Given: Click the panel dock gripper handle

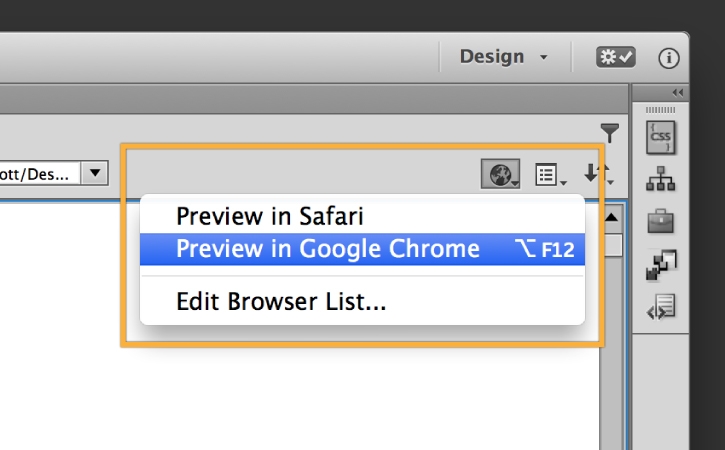Looking at the screenshot, I should point(660,109).
